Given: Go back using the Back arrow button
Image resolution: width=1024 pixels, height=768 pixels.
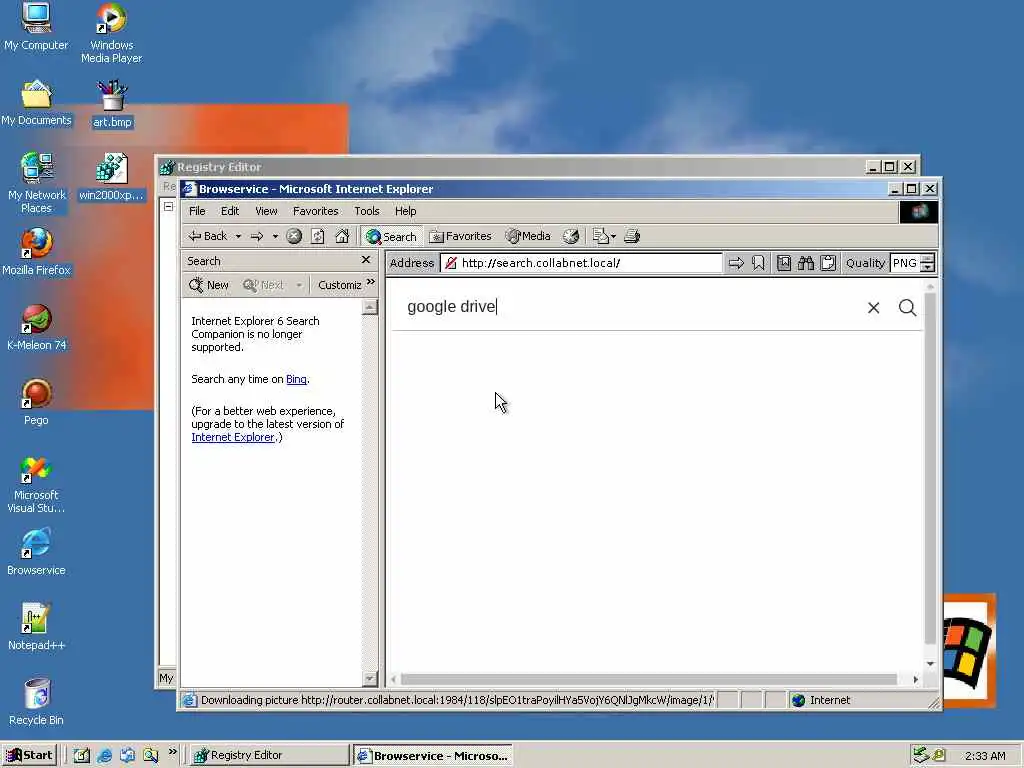Looking at the screenshot, I should tap(208, 236).
